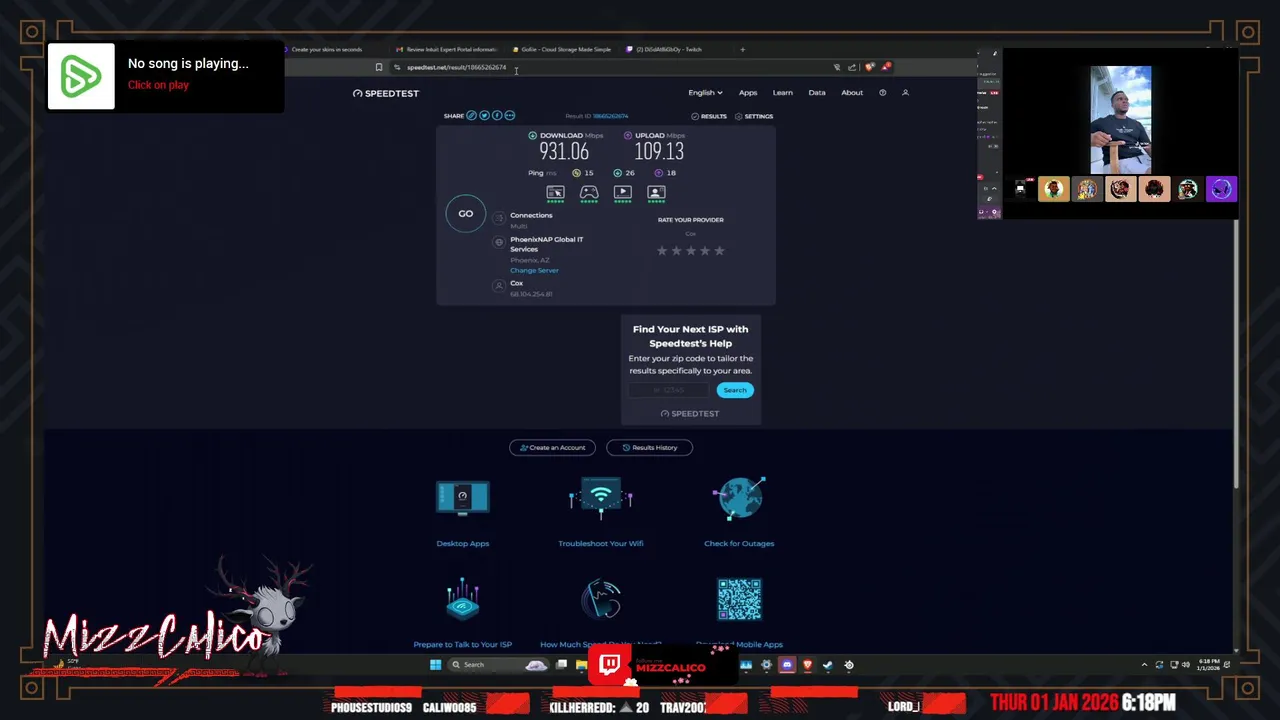Show hidden system tray icons
This screenshot has width=1280, height=720.
(x=1144, y=665)
